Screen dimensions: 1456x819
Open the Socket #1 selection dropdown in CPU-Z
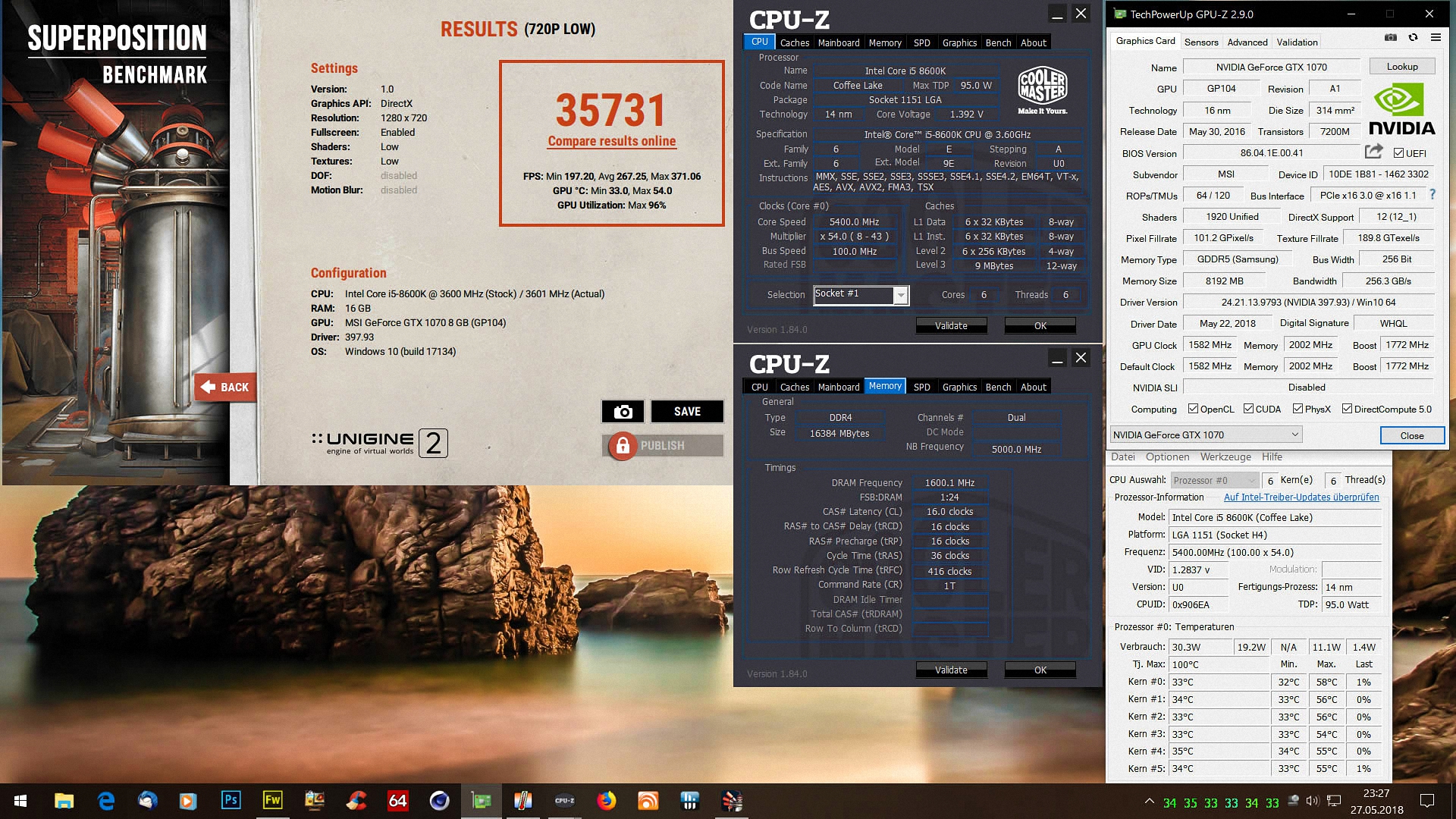pyautogui.click(x=901, y=295)
